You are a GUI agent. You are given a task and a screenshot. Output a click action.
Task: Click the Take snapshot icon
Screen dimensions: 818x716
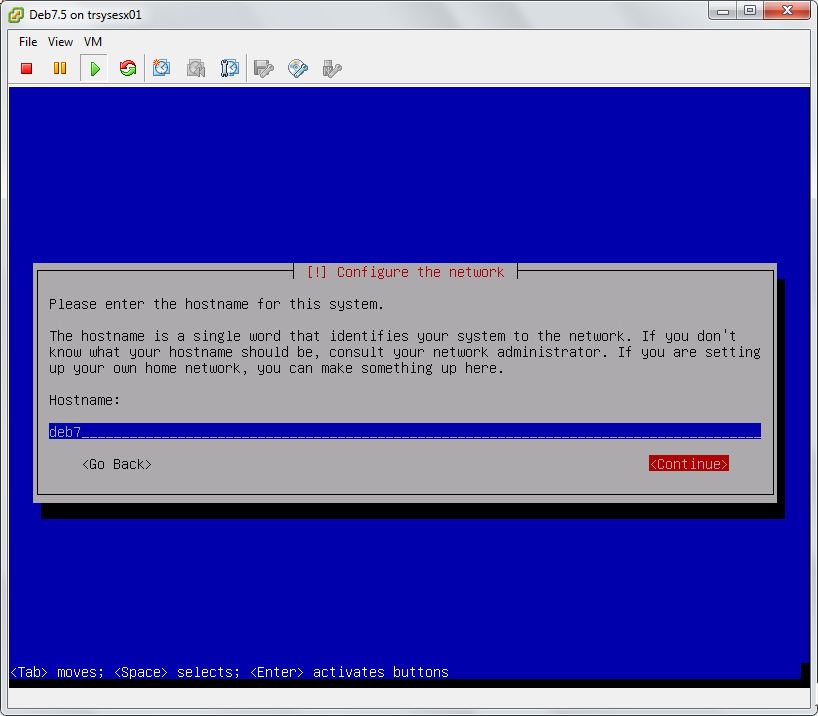162,68
